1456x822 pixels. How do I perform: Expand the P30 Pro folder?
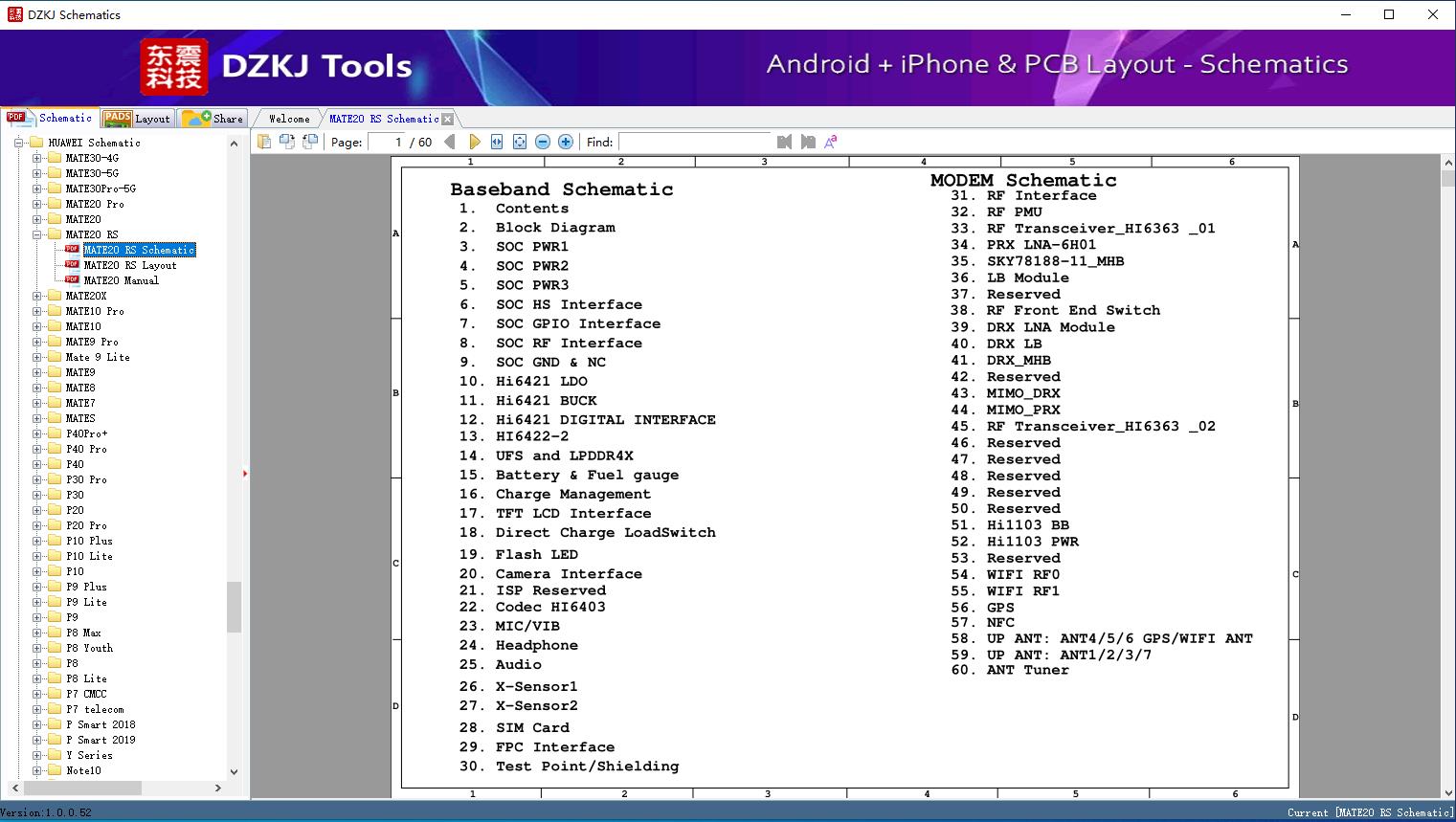pyautogui.click(x=37, y=479)
